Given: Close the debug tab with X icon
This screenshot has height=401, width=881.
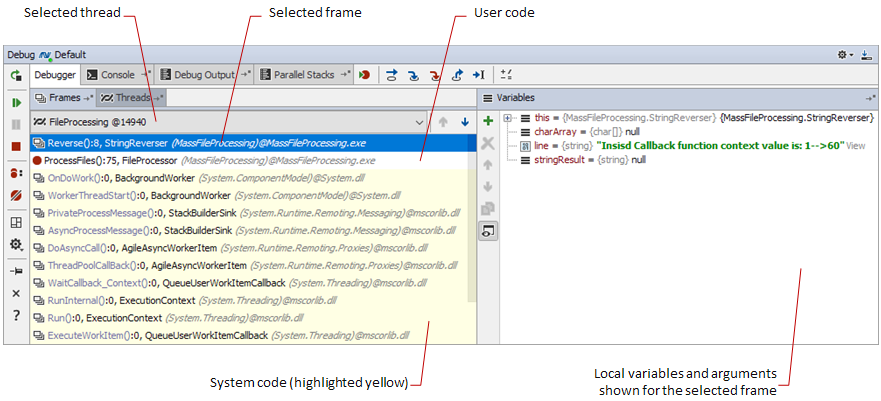Looking at the screenshot, I should 16,293.
